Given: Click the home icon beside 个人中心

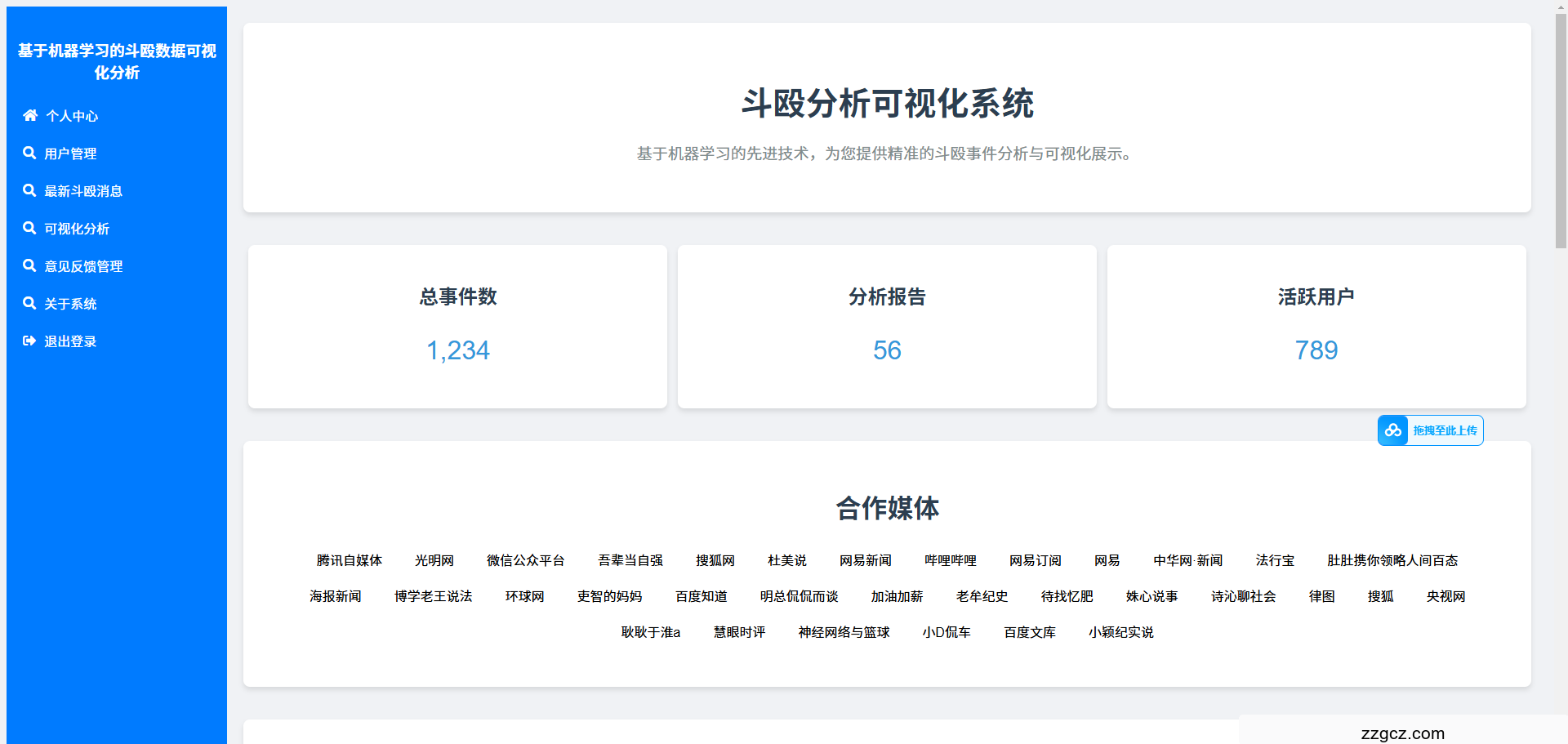Looking at the screenshot, I should click(x=30, y=115).
